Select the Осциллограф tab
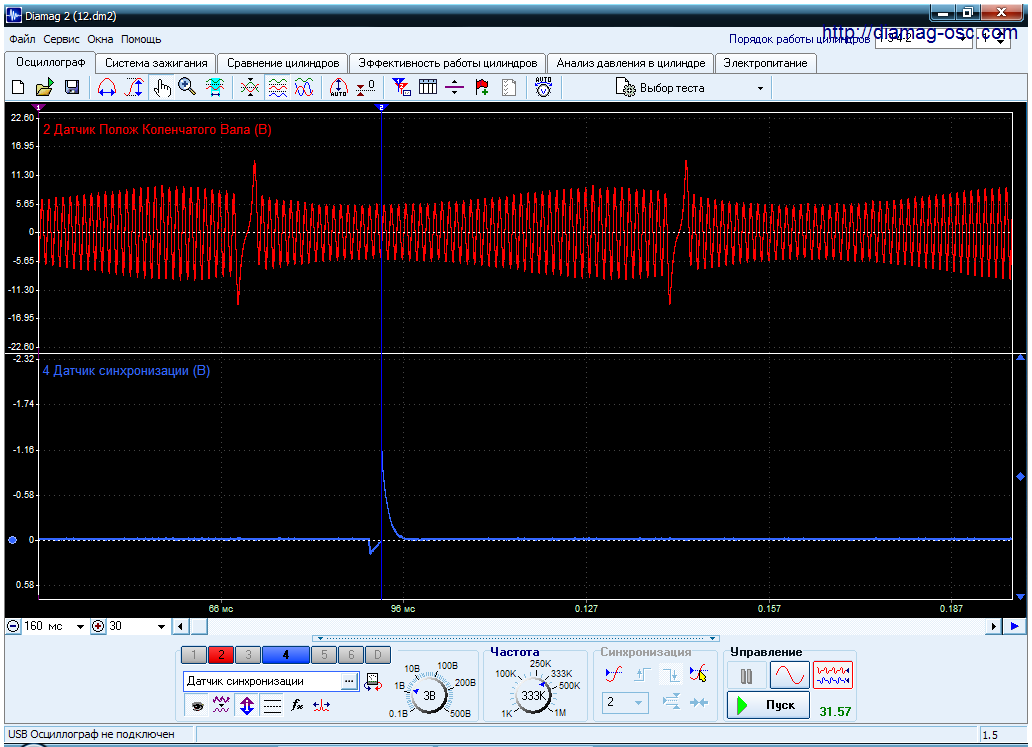The width and height of the screenshot is (1032, 747). (x=51, y=62)
